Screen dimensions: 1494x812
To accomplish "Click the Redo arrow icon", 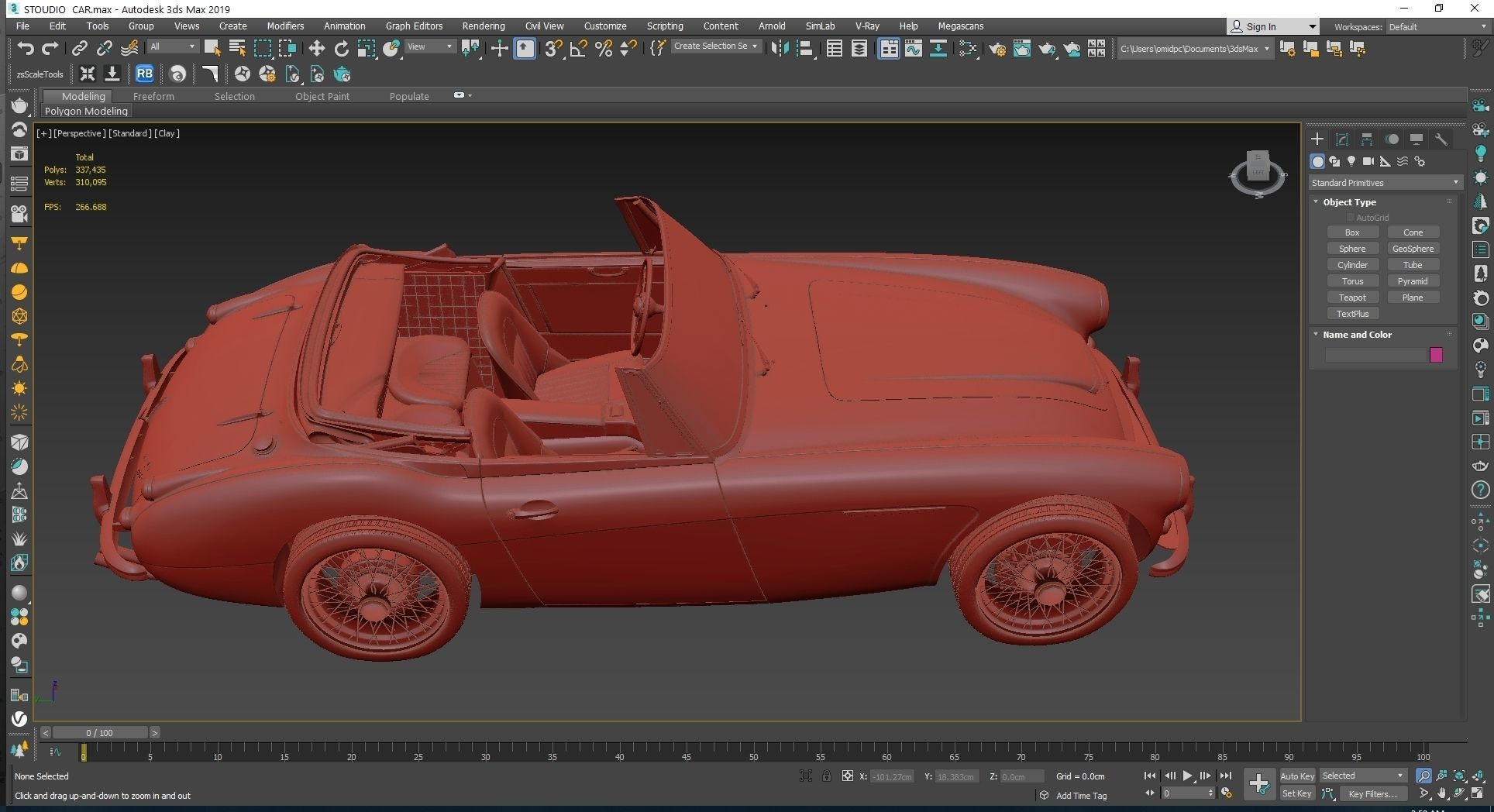I will click(x=50, y=48).
